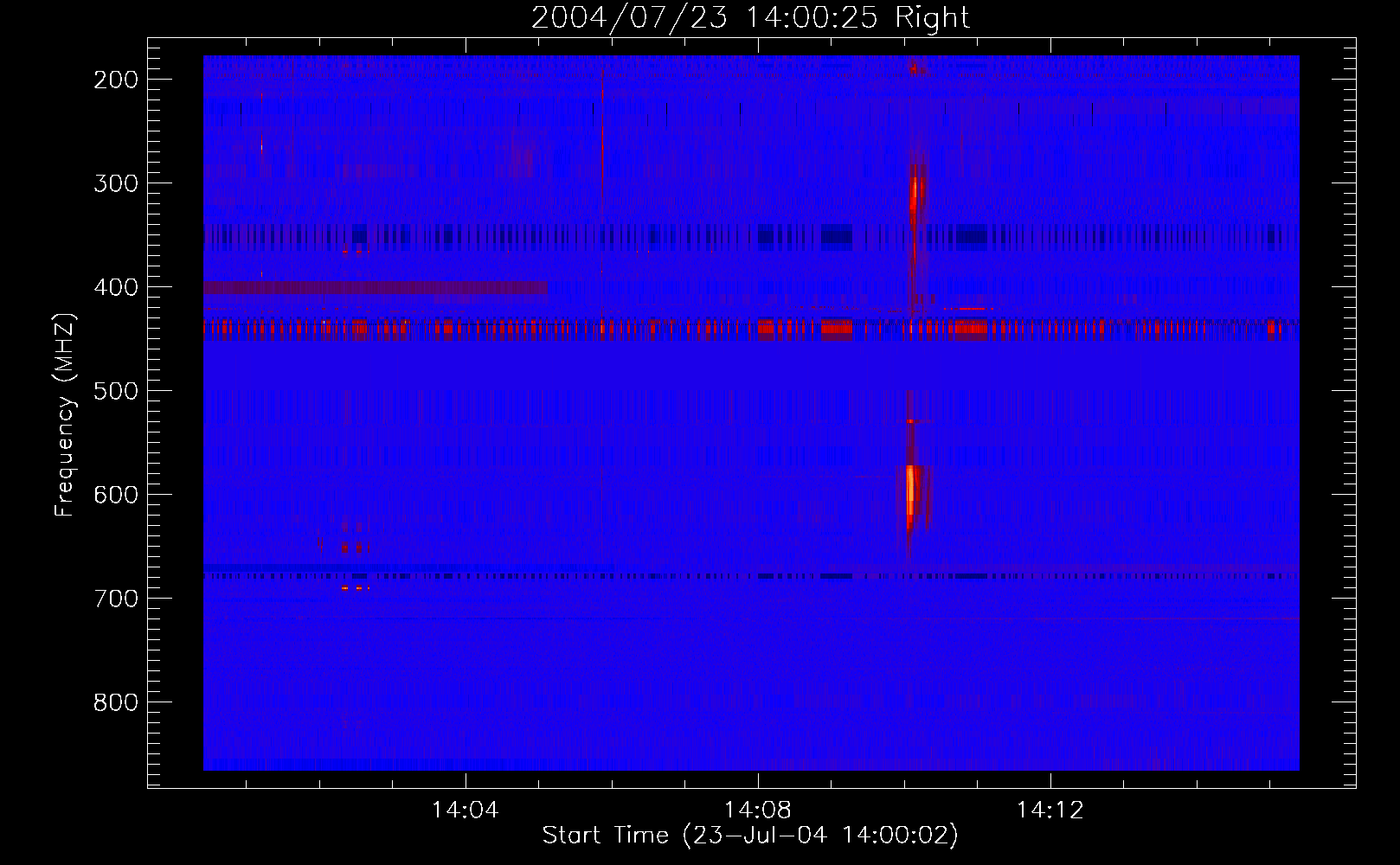Click the plot title "2004/07/23 14:00:25 Right"
Image resolution: width=1400 pixels, height=865 pixels.
tap(750, 17)
